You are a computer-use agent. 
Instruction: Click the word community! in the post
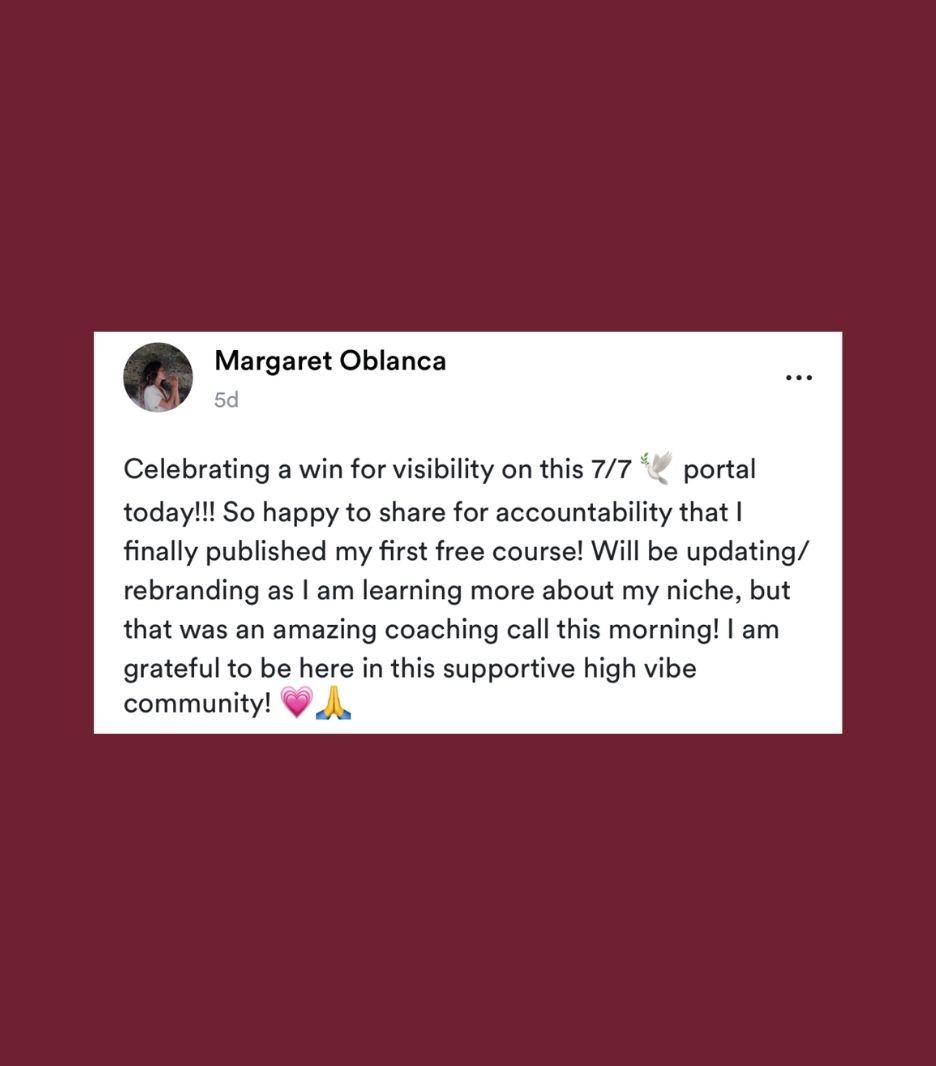198,704
